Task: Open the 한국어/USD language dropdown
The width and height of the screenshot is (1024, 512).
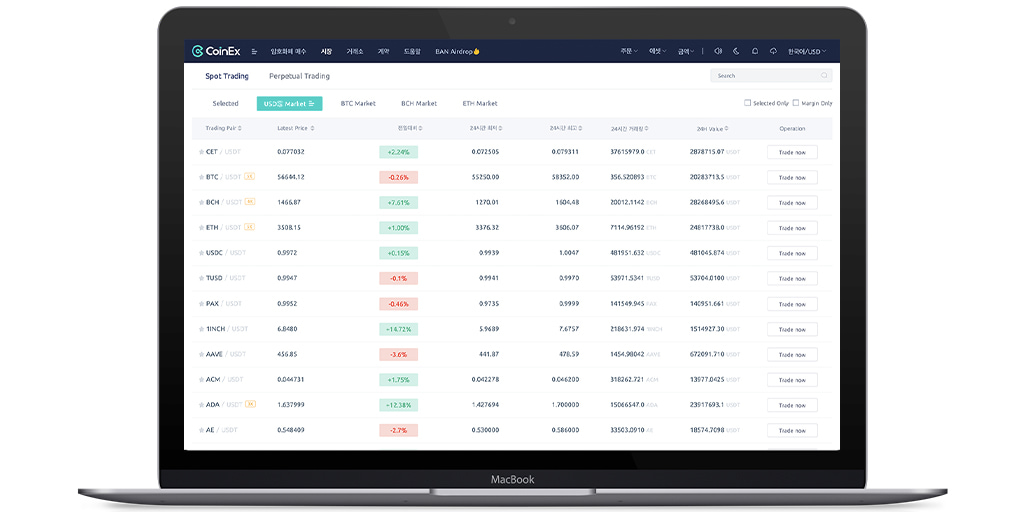Action: 807,51
